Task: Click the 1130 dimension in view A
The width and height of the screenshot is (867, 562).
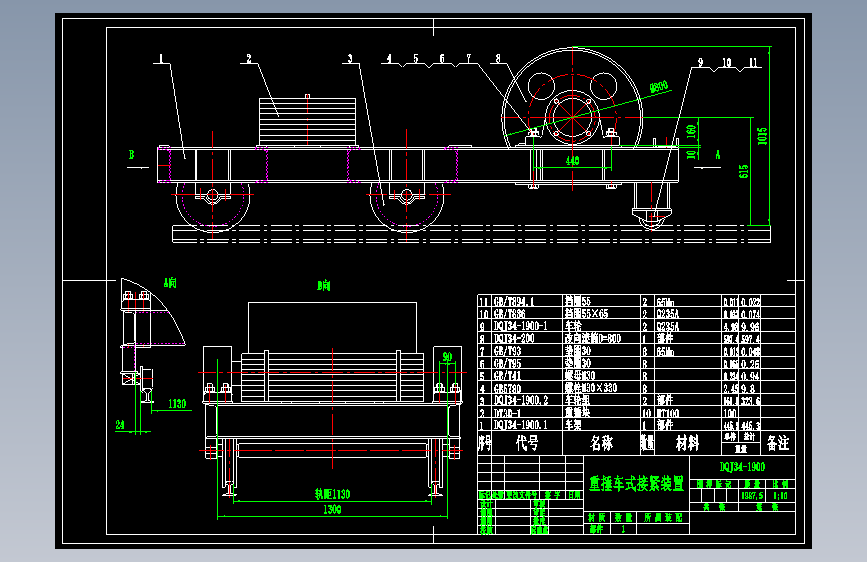Action: coord(177,404)
